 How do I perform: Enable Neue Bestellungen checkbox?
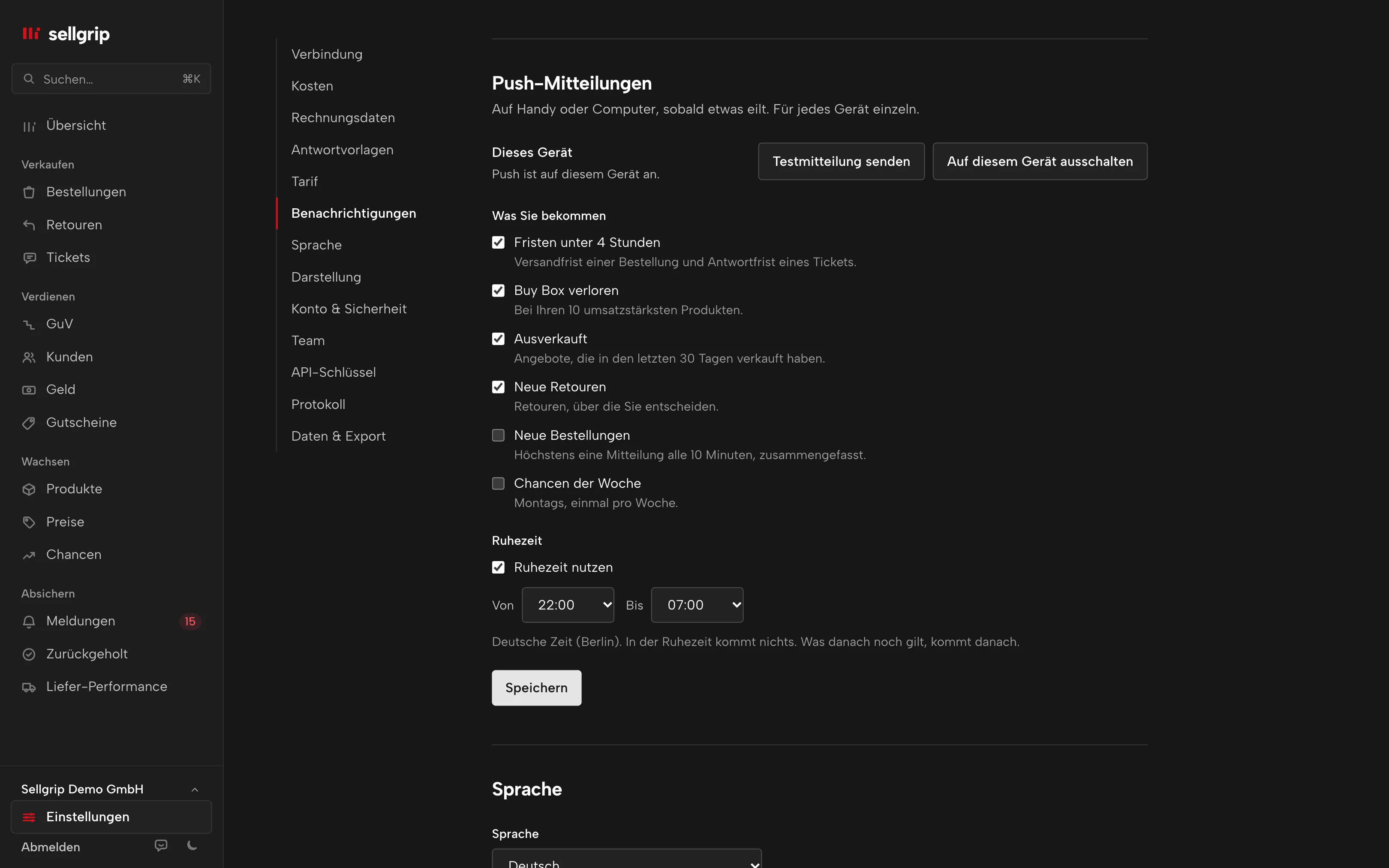pos(498,435)
